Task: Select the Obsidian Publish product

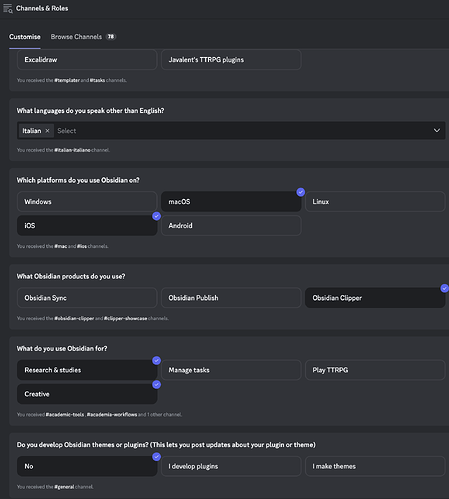Action: coord(231,298)
